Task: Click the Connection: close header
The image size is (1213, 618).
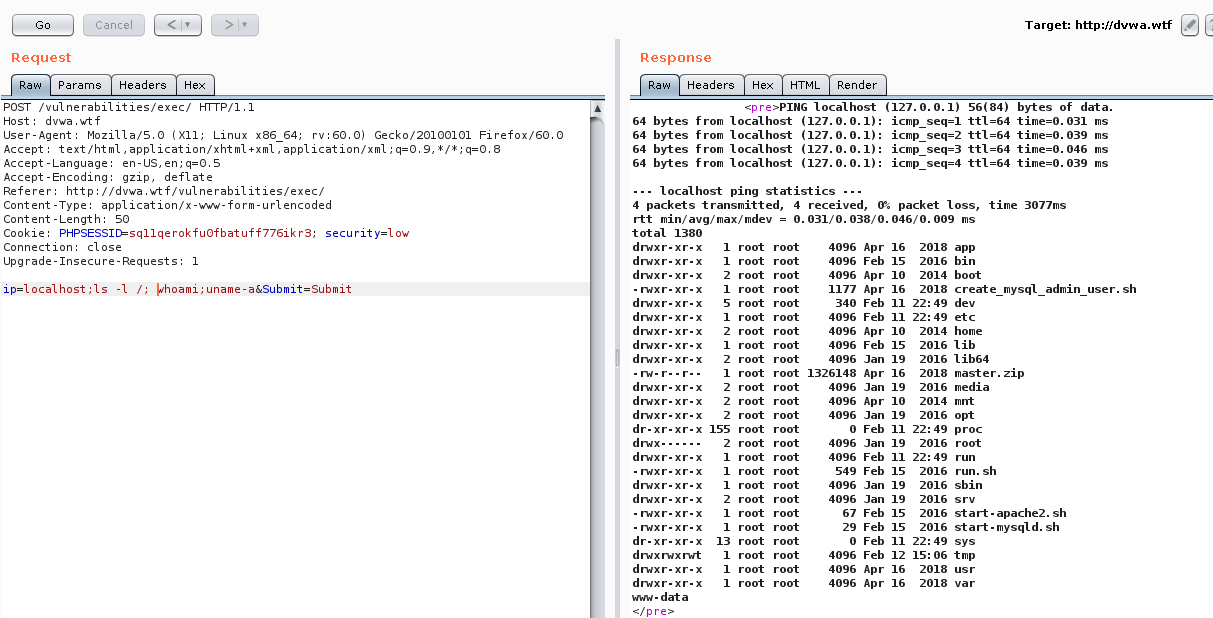Action: click(x=62, y=247)
